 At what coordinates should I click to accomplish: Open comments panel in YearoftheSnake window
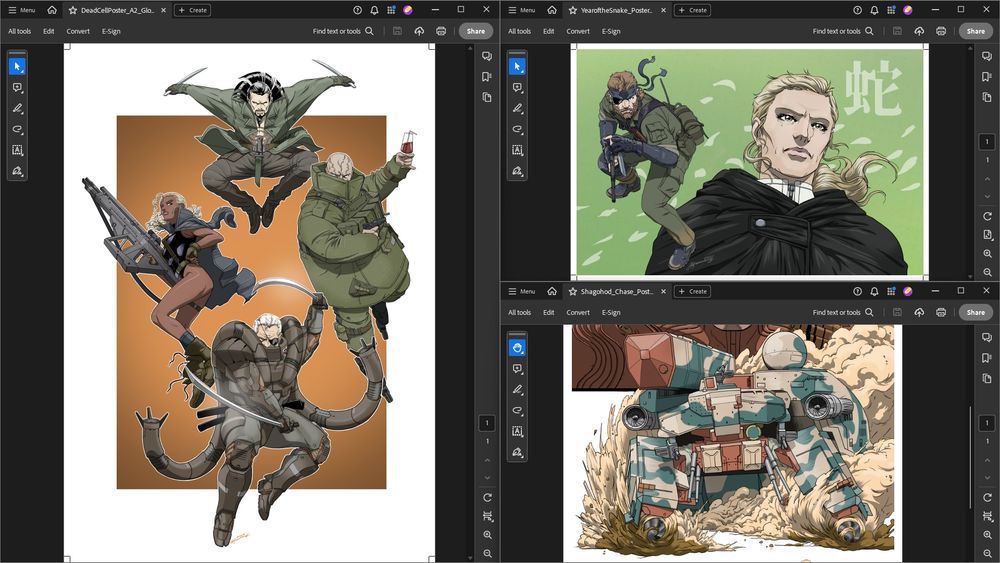click(987, 56)
